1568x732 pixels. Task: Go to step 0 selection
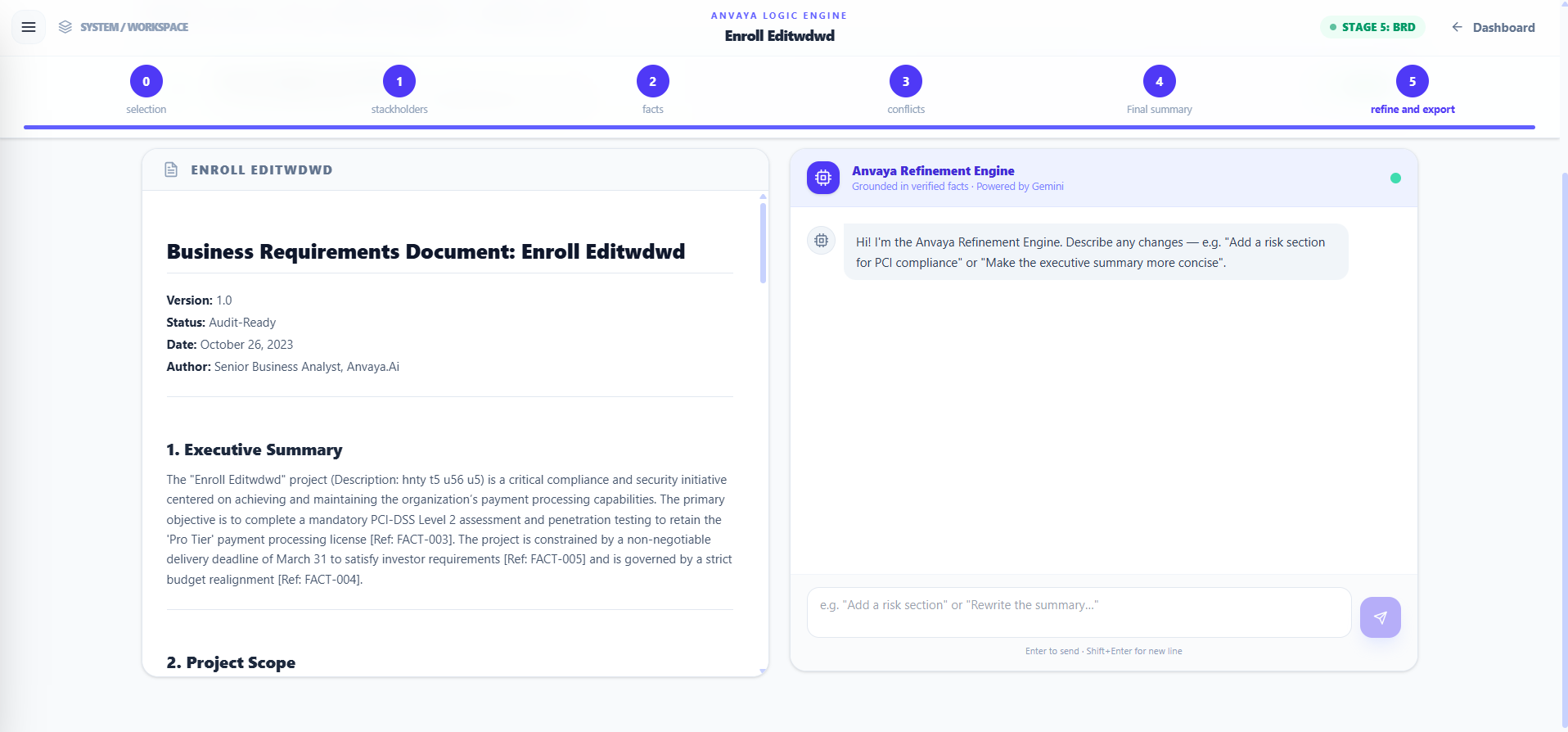coord(146,81)
